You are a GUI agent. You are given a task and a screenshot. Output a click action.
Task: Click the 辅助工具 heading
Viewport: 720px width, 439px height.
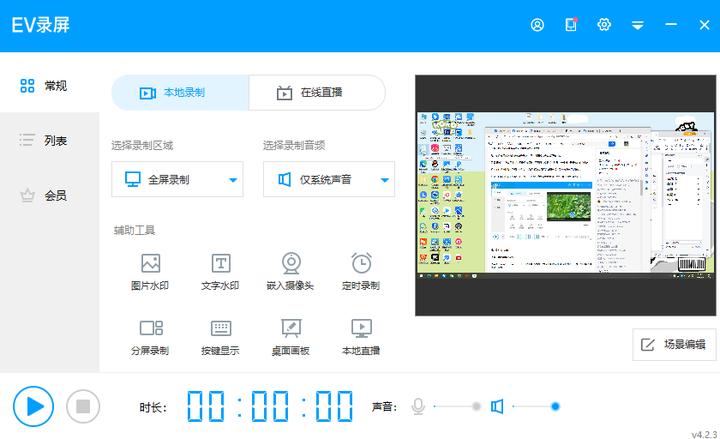click(135, 230)
